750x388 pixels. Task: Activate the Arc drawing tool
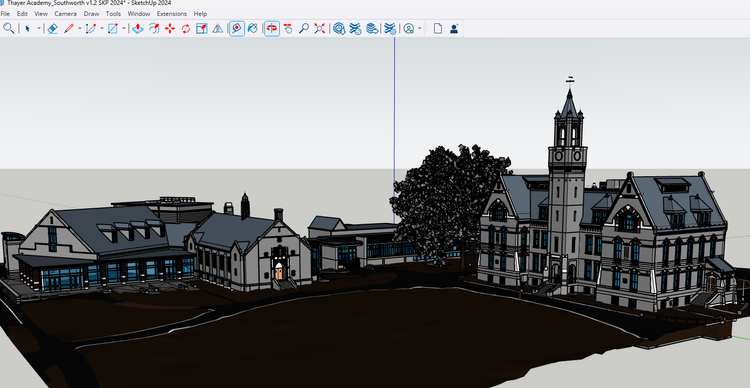tap(90, 29)
